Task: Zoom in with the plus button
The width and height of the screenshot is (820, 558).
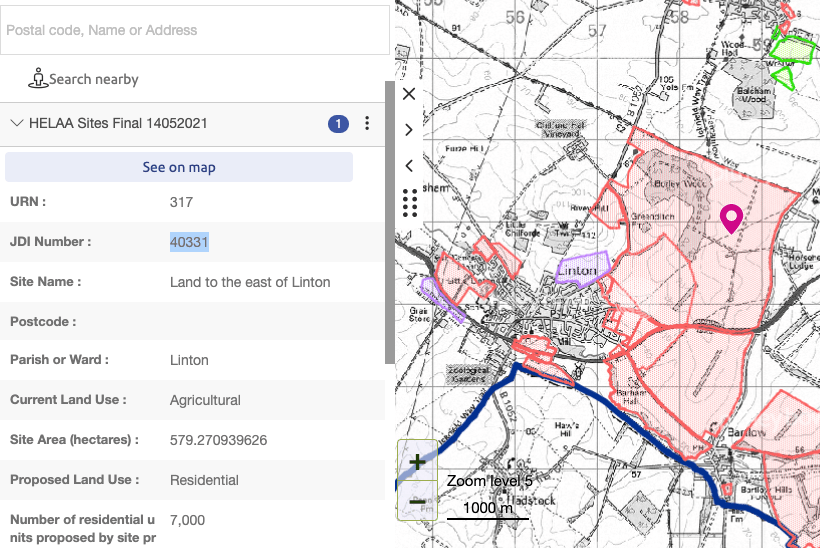Action: [x=417, y=460]
